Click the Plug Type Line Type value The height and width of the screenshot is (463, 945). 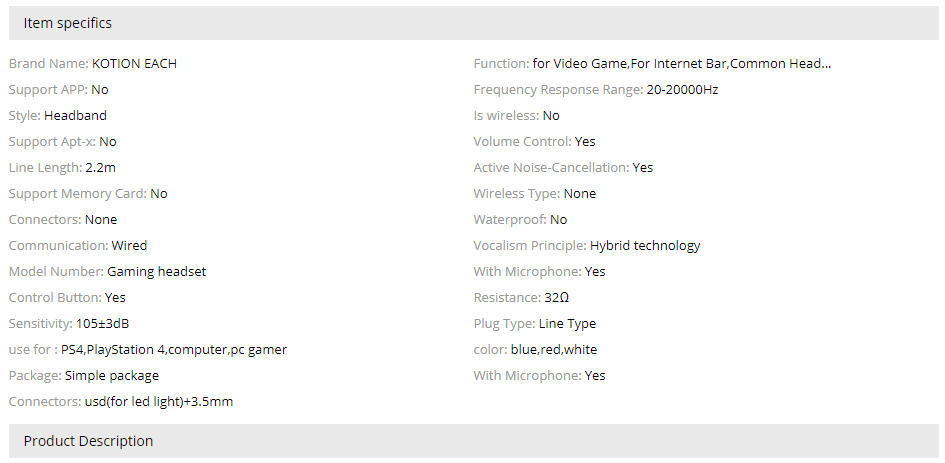[567, 324]
